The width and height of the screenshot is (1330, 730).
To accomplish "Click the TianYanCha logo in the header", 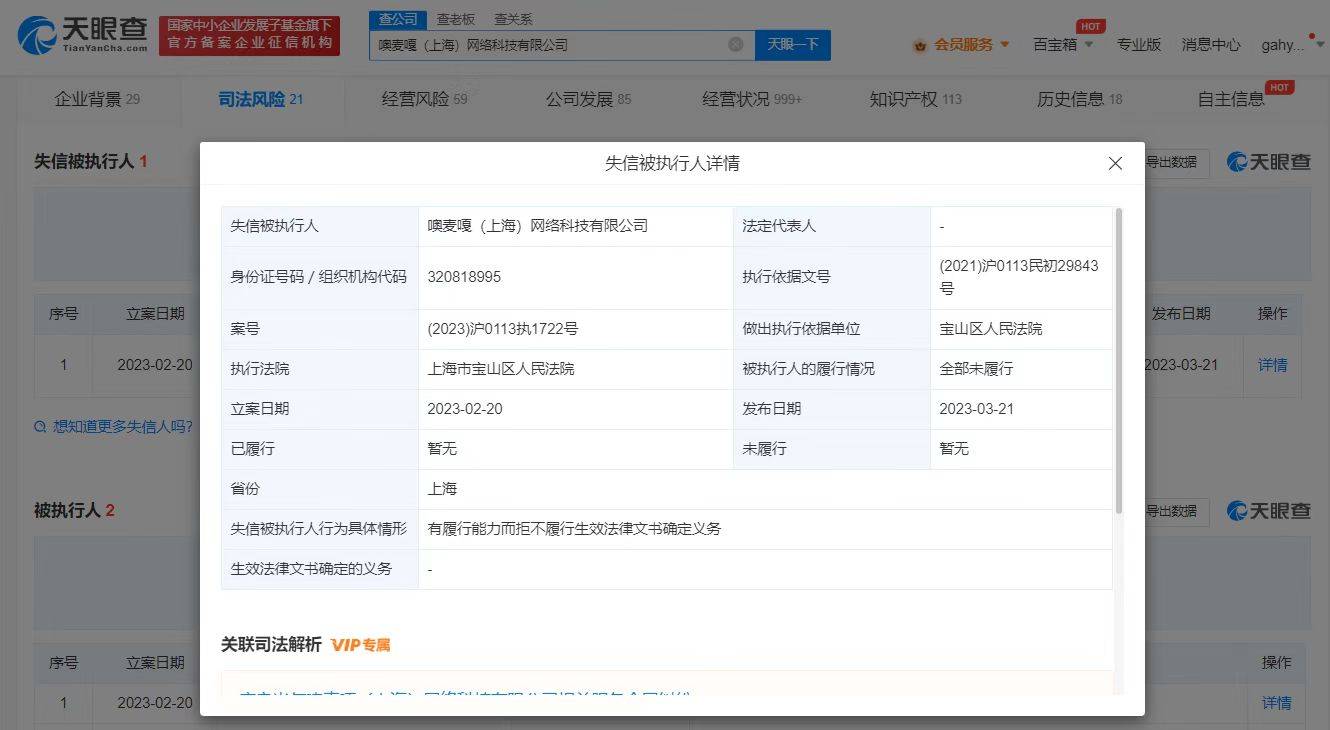I will [x=83, y=36].
